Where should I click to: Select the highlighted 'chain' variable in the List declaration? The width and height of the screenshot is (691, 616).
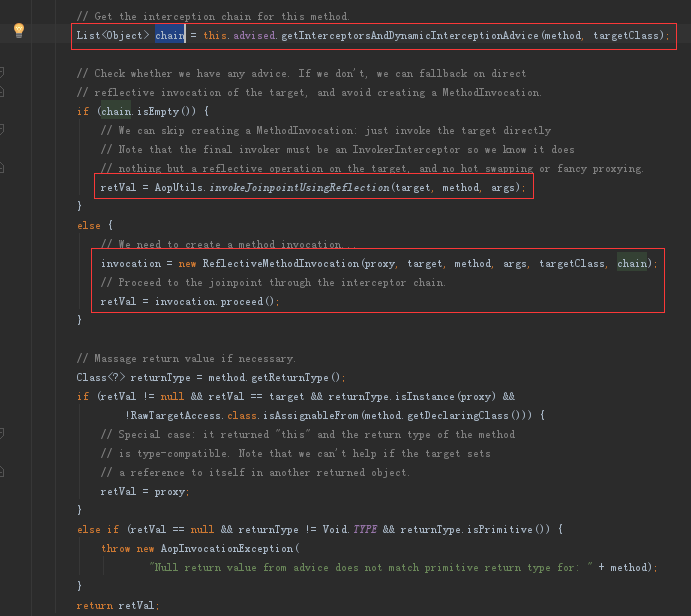pos(170,35)
